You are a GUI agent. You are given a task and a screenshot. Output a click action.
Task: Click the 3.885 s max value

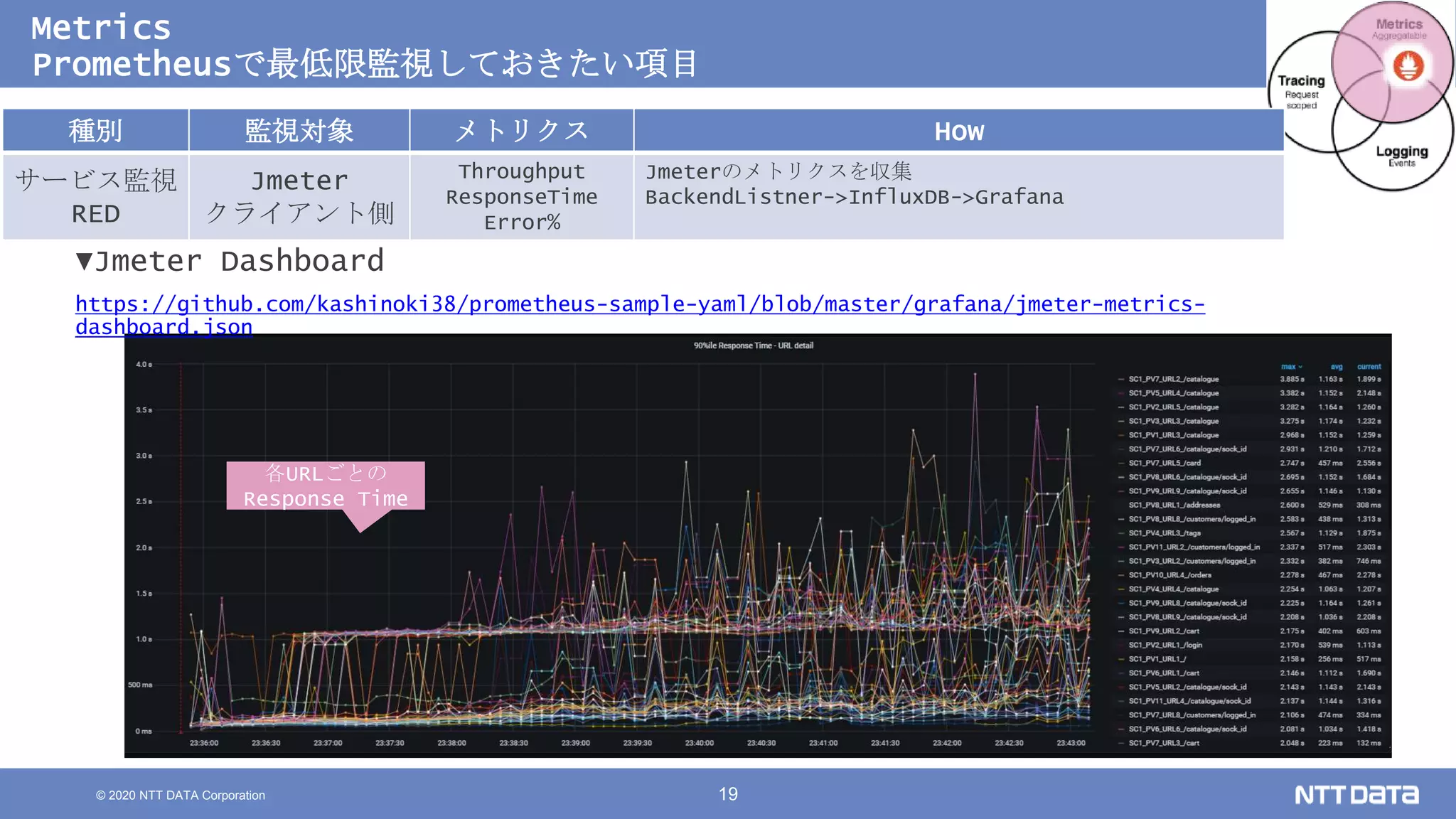(x=1292, y=379)
